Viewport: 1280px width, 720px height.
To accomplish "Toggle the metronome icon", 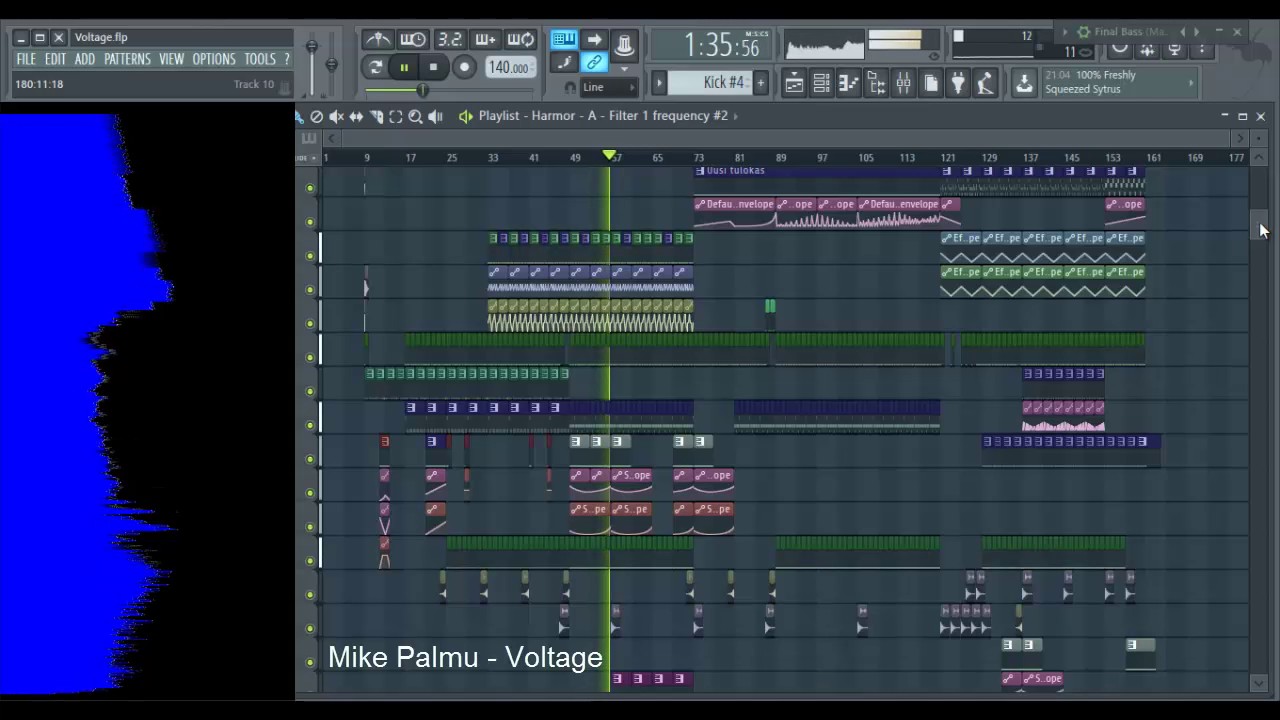I will (378, 40).
